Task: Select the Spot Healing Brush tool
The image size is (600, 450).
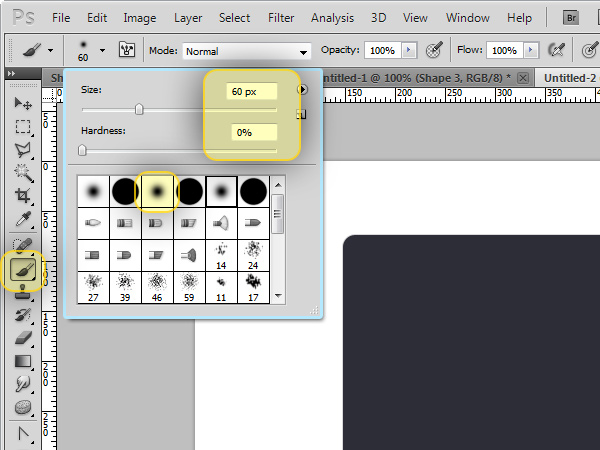Action: (x=23, y=245)
